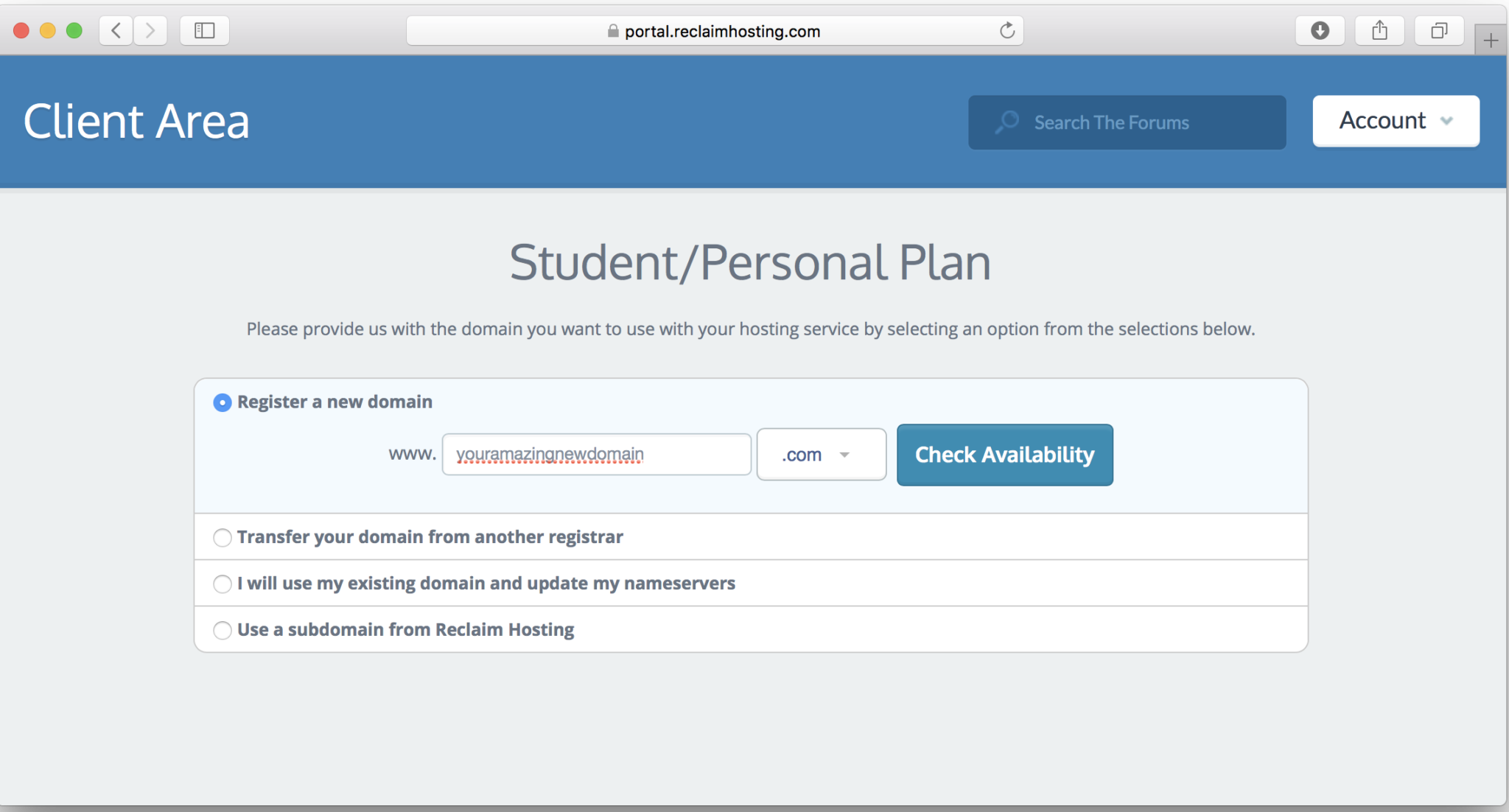Click the Safari forward arrow
1509x812 pixels.
pyautogui.click(x=150, y=31)
